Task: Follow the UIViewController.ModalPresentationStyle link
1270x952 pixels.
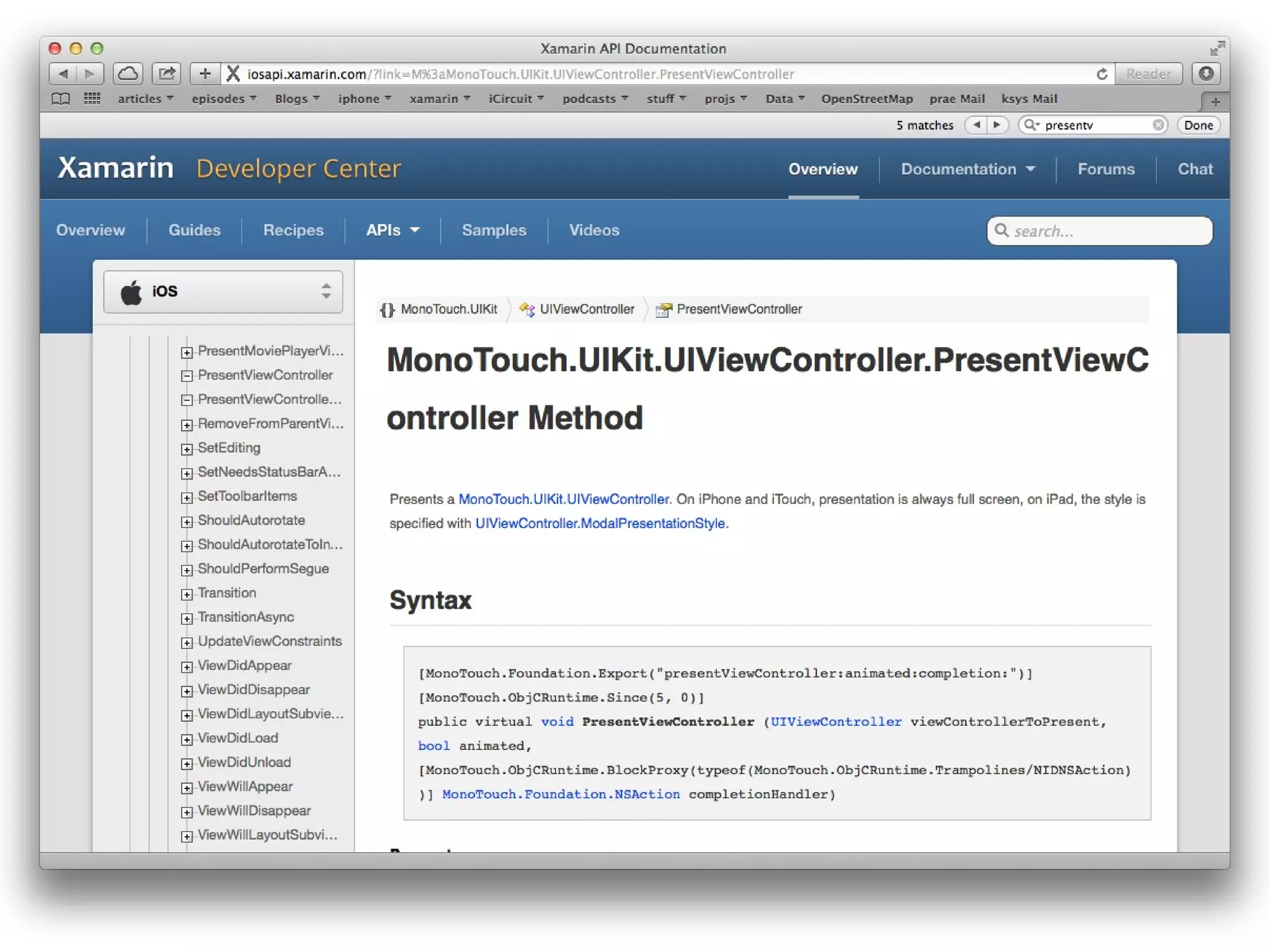Action: pyautogui.click(x=600, y=524)
